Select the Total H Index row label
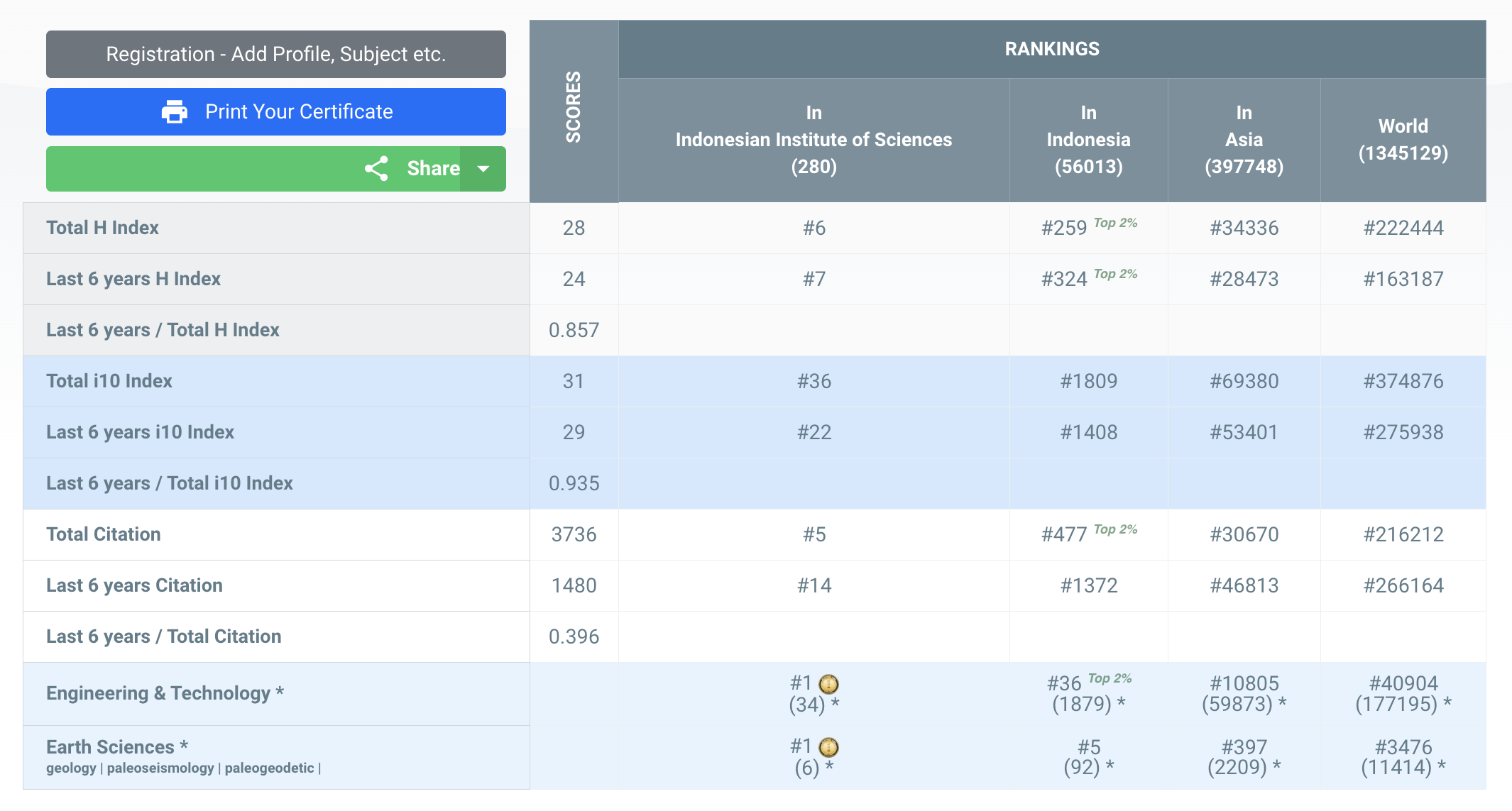 [x=102, y=228]
